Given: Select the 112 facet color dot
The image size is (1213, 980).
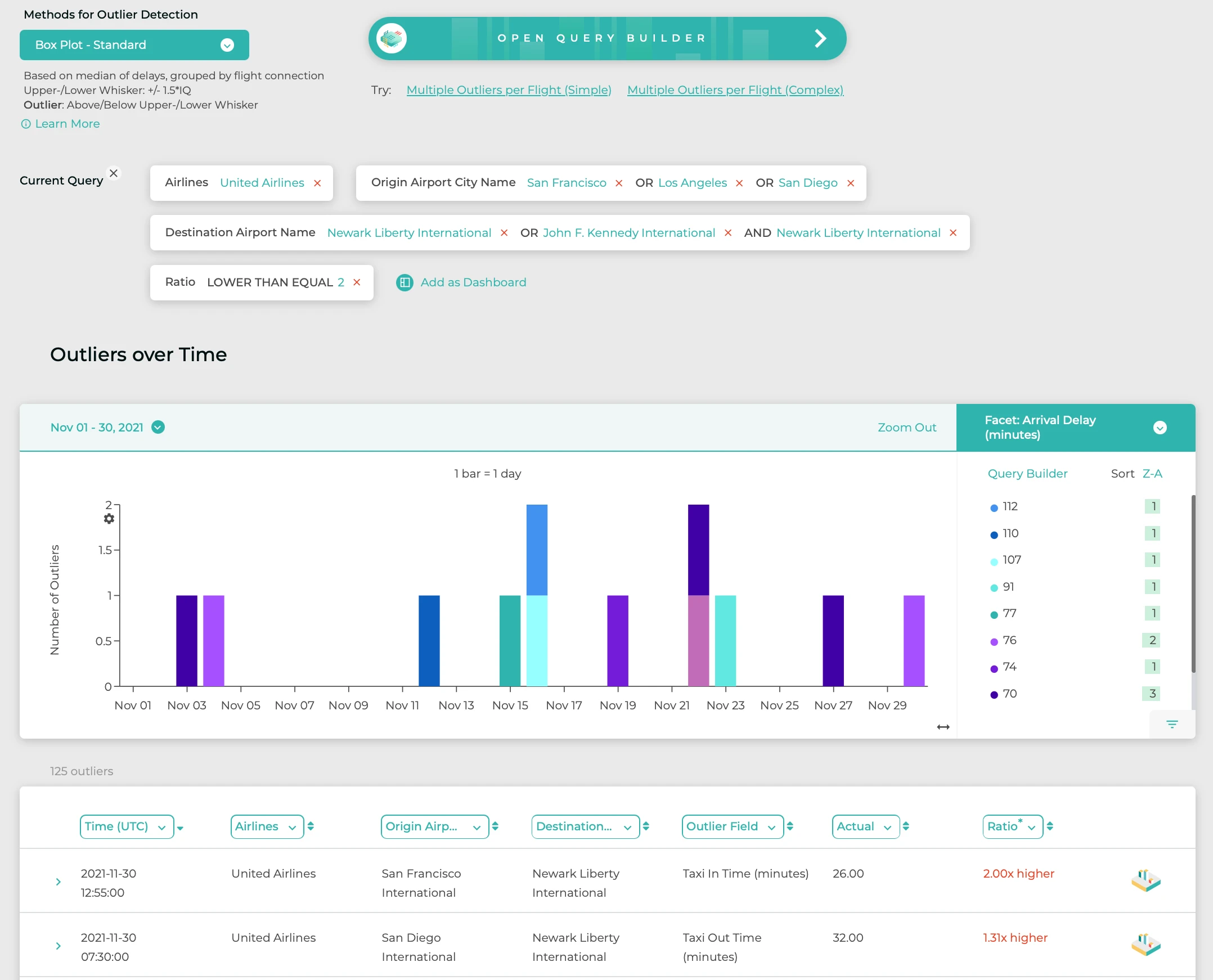Looking at the screenshot, I should 994,508.
